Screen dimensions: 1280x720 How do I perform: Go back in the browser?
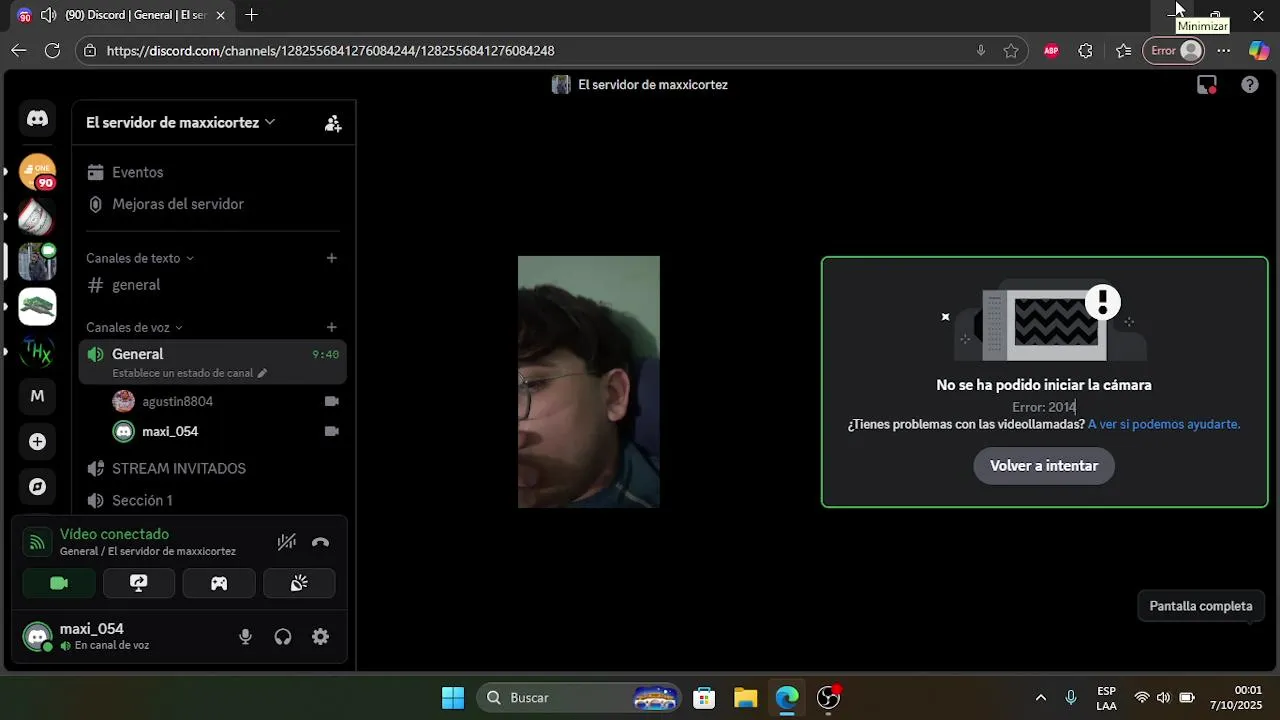[x=18, y=50]
